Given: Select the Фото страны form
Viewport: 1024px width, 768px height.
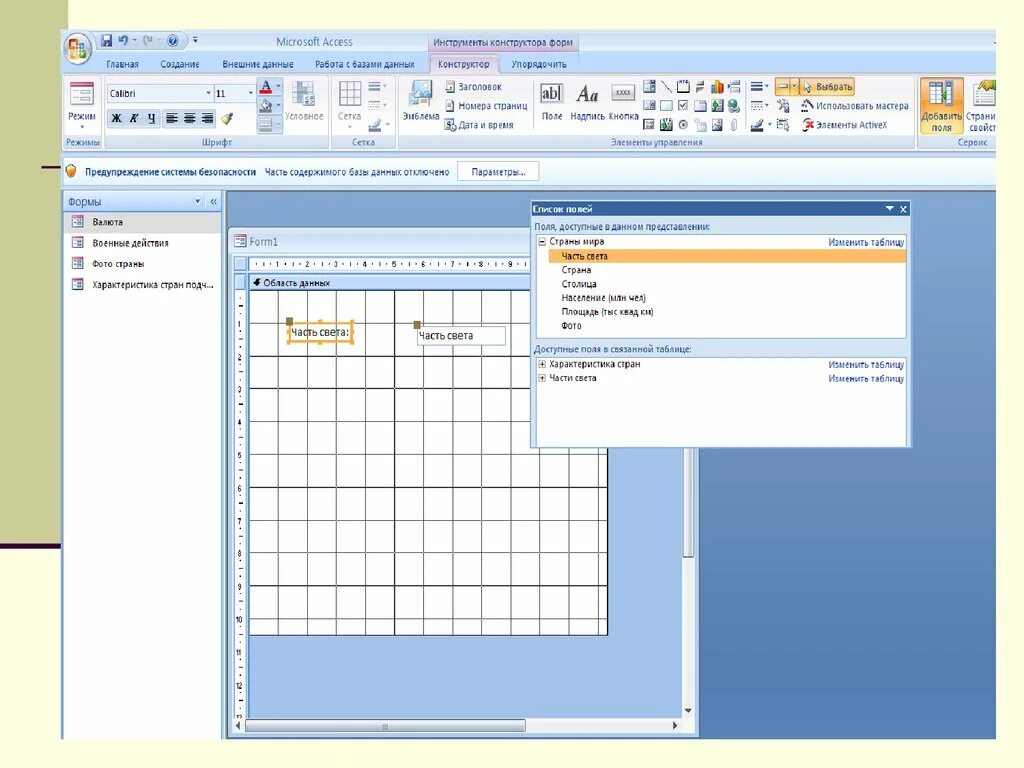Looking at the screenshot, I should pos(142,264).
